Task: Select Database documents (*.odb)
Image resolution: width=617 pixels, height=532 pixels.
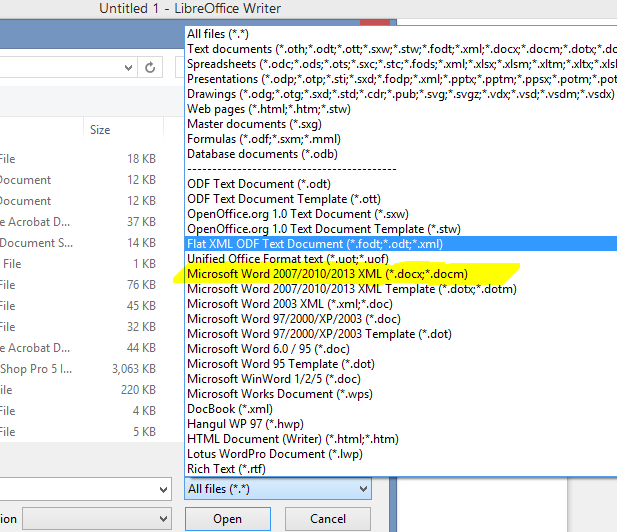Action: (401, 153)
